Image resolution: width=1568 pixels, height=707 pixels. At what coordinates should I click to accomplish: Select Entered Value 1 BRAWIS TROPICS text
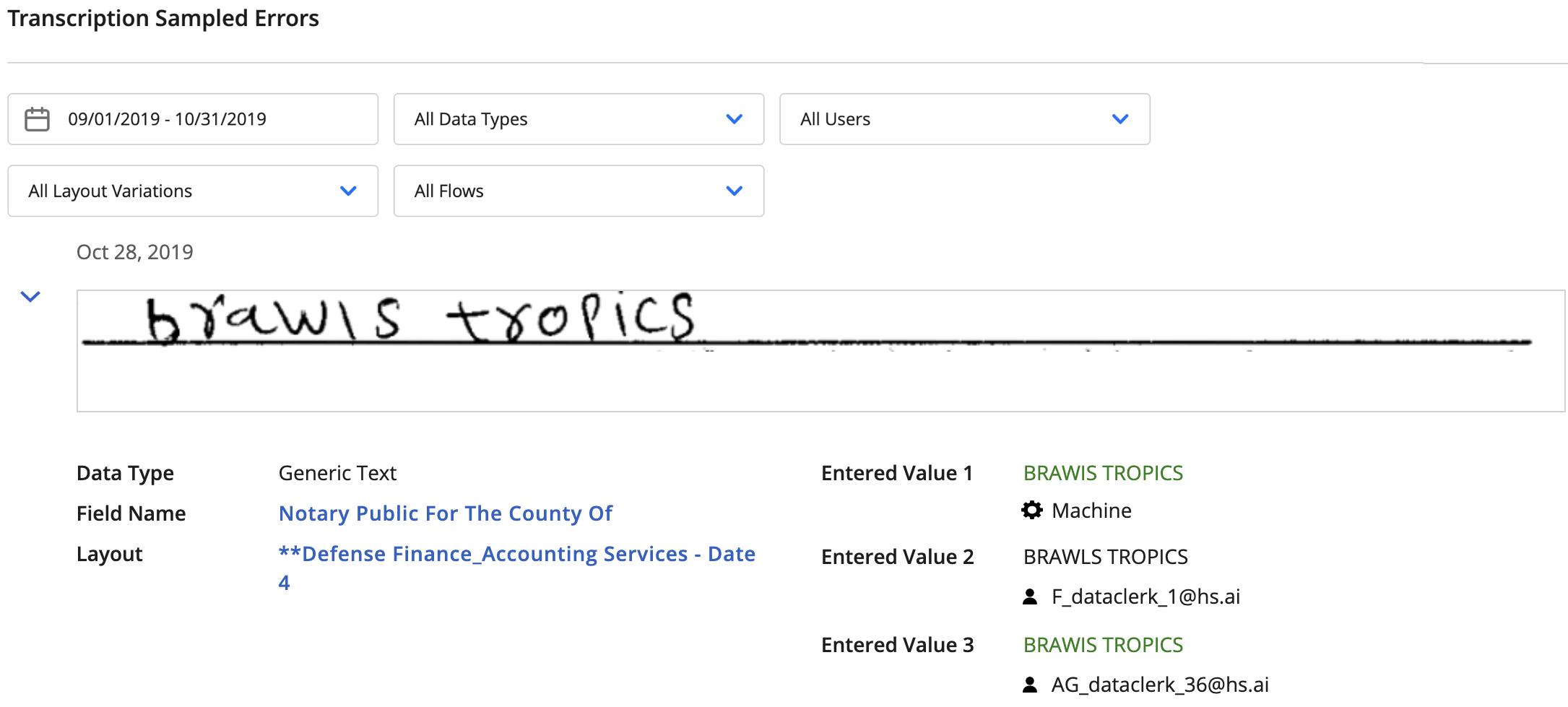pyautogui.click(x=1103, y=473)
